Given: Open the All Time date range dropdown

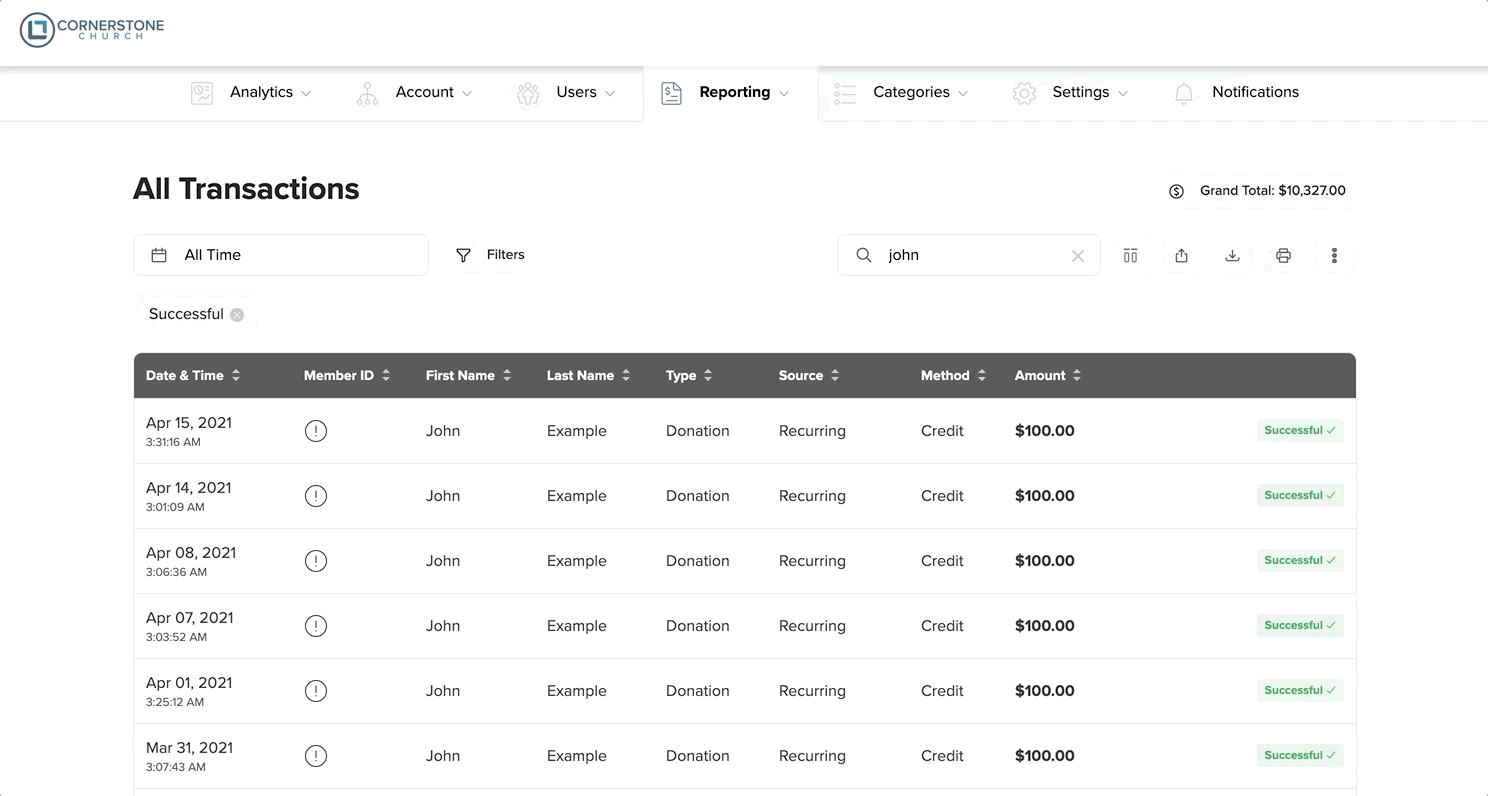Looking at the screenshot, I should point(280,255).
